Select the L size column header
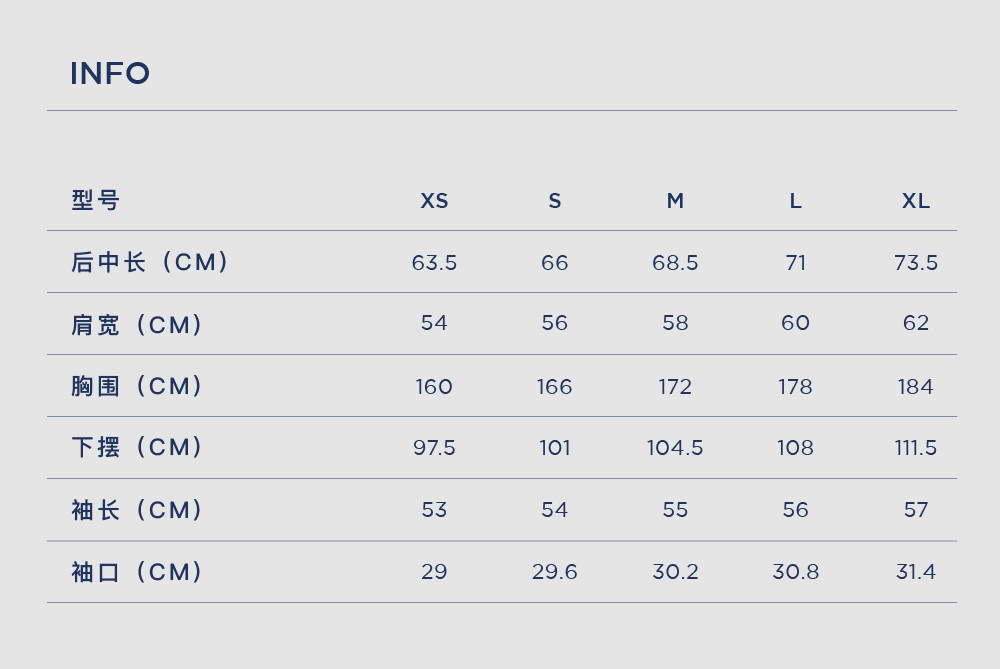Image resolution: width=1000 pixels, height=669 pixels. 795,201
